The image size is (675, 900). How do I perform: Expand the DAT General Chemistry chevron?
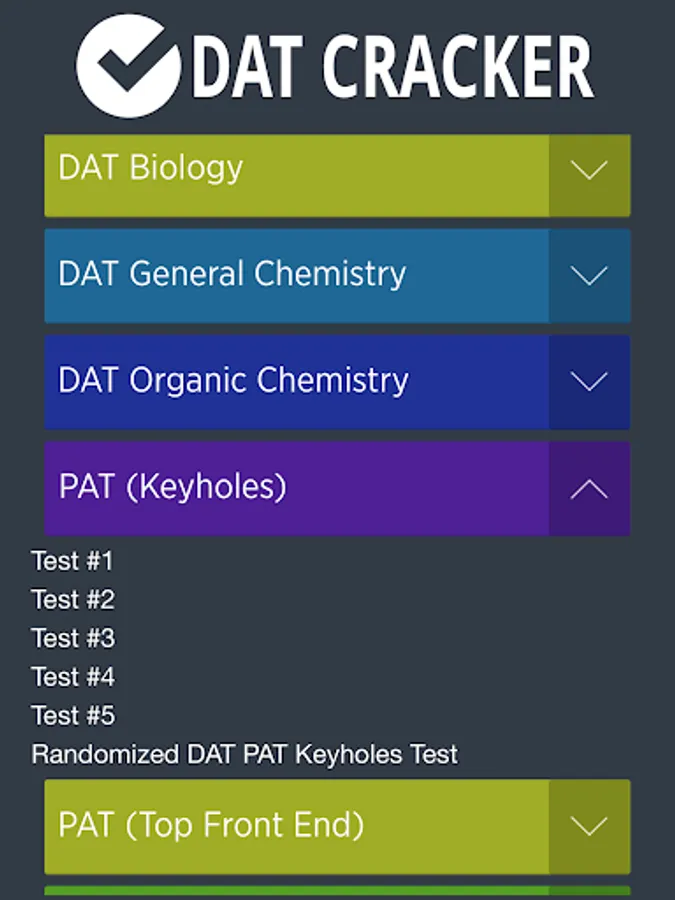pos(589,276)
